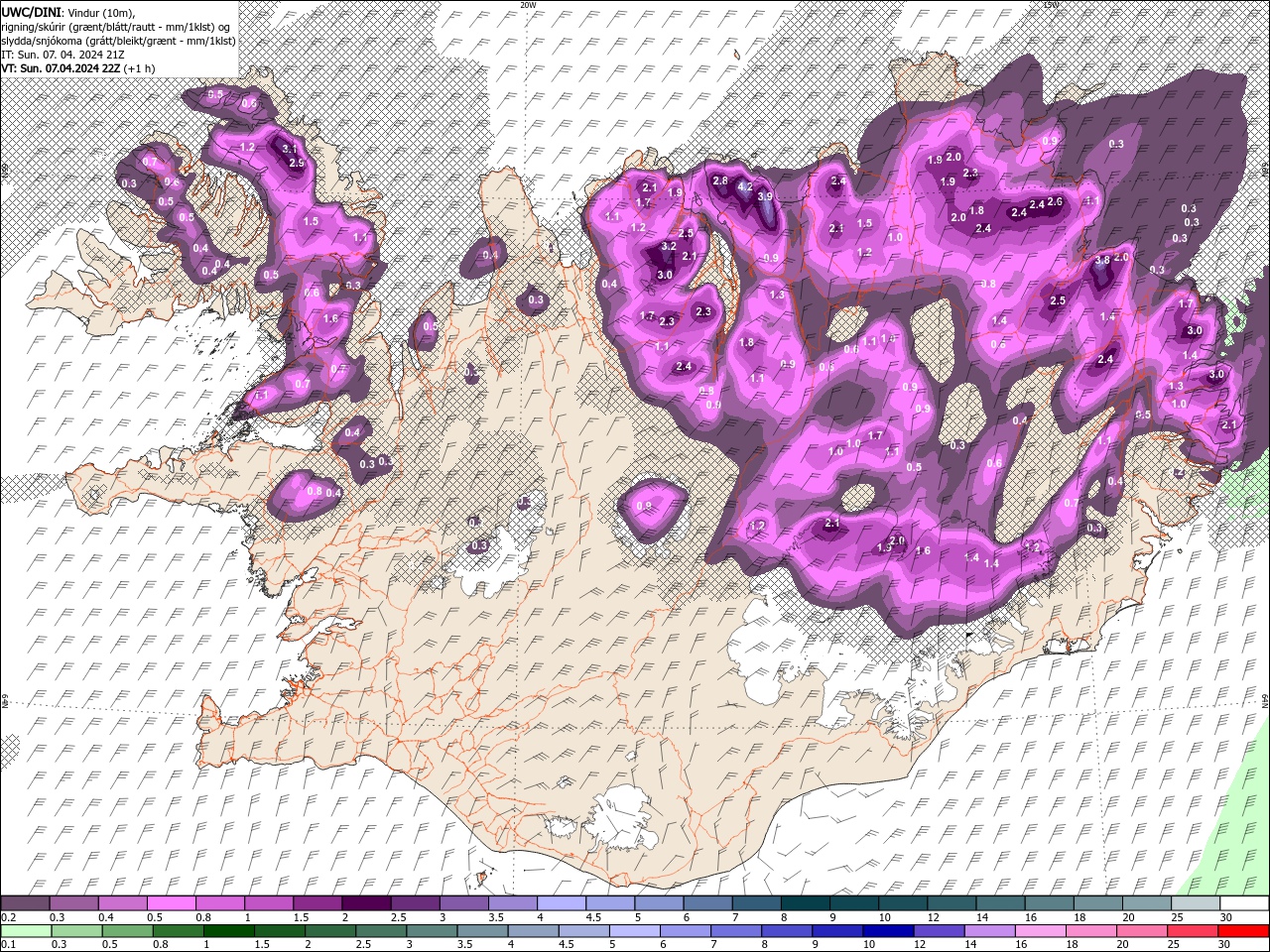Image resolution: width=1270 pixels, height=952 pixels.
Task: Click the 3.1 value in the Westfjords area
Action: coord(290,149)
